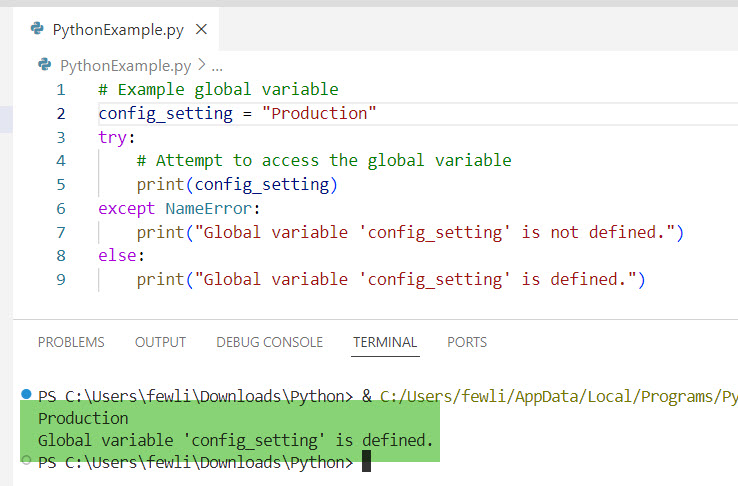738x486 pixels.
Task: Expand the breadcrumb chevron after PythonExample.py
Action: pyautogui.click(x=201, y=64)
